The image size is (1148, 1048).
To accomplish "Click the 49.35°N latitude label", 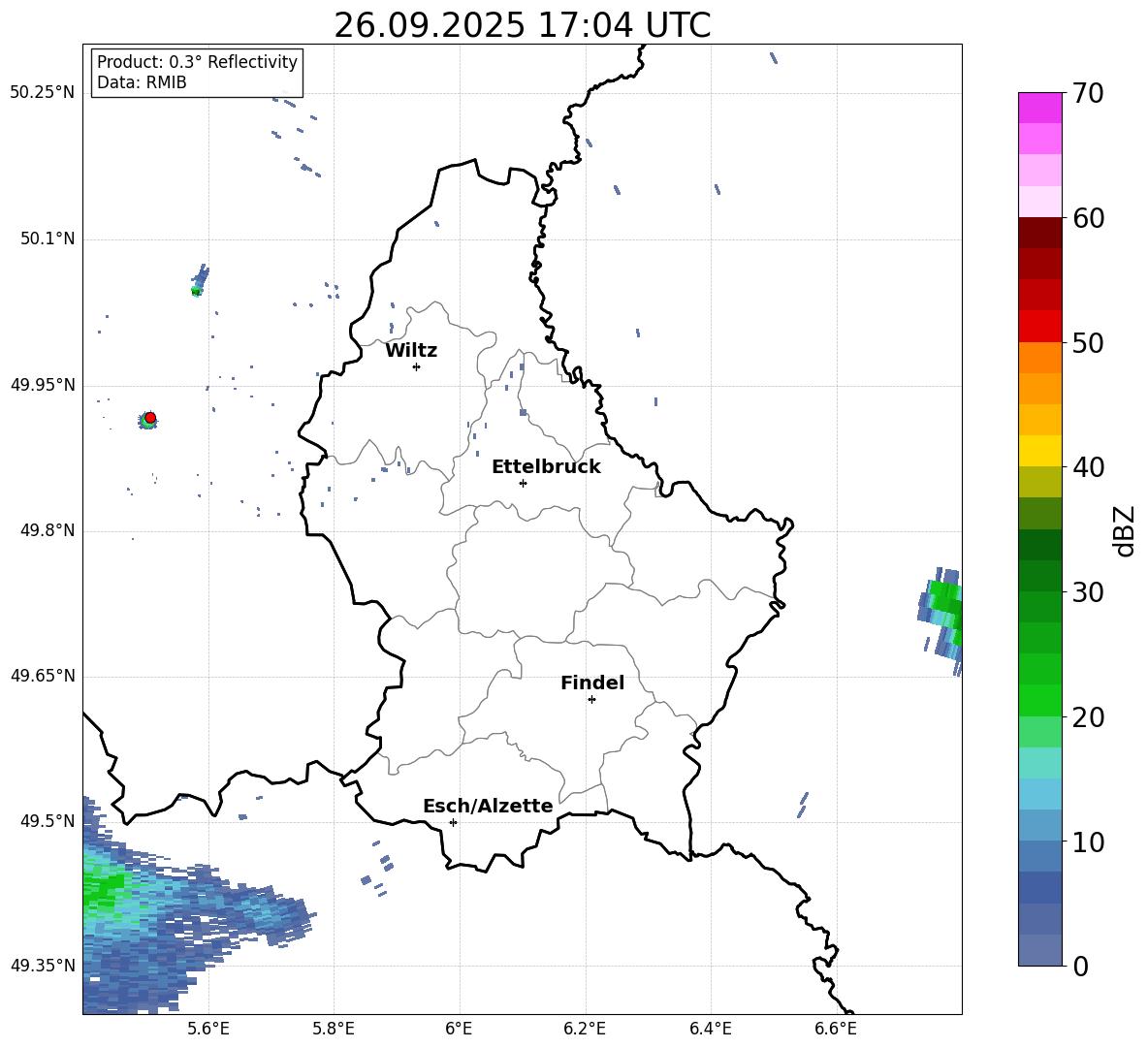I will coord(43,966).
